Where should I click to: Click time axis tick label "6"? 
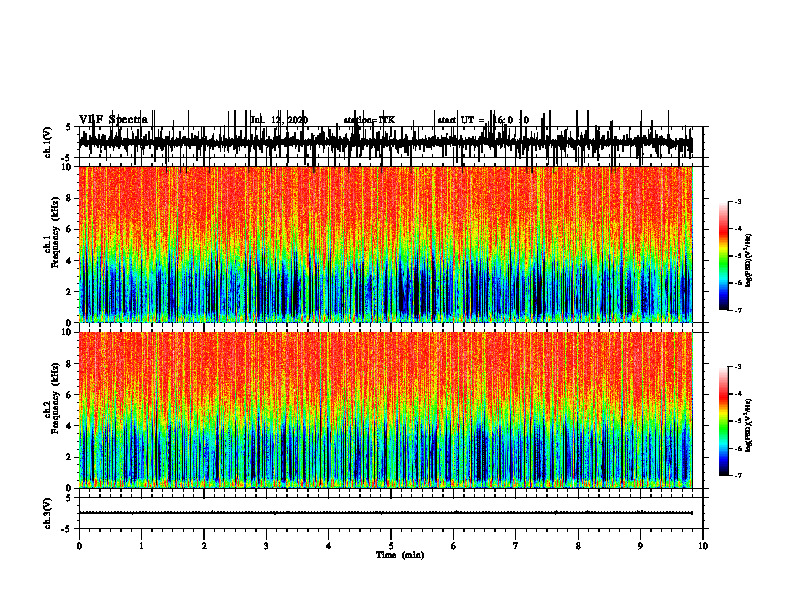click(454, 546)
